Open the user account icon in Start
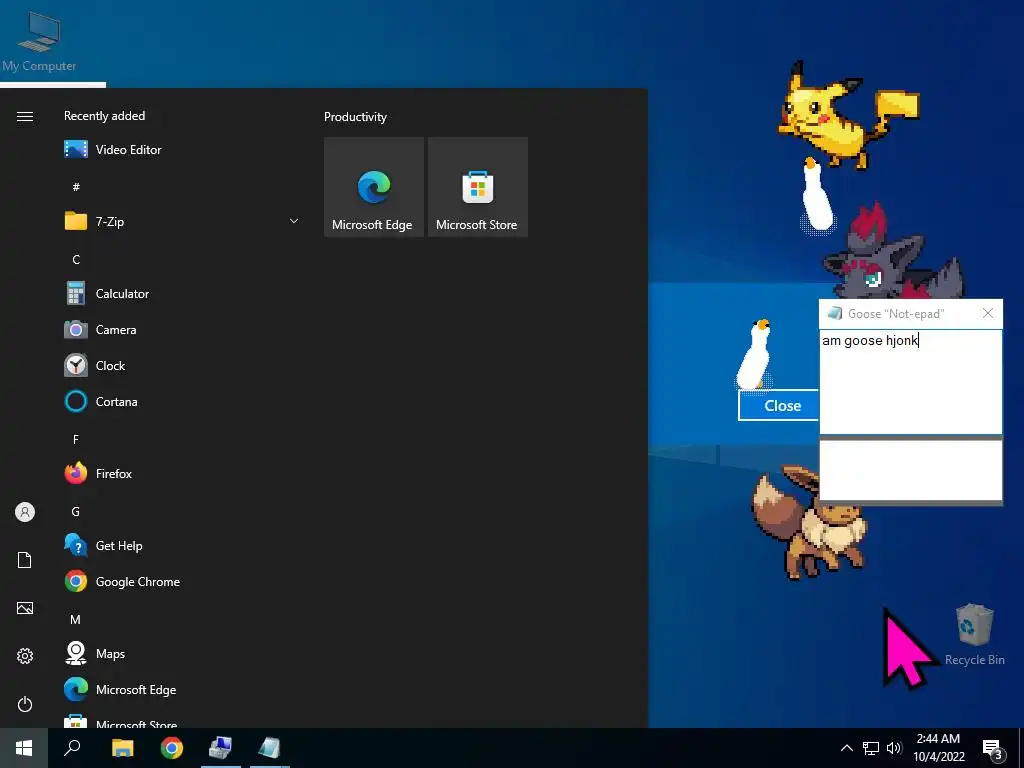 [25, 512]
